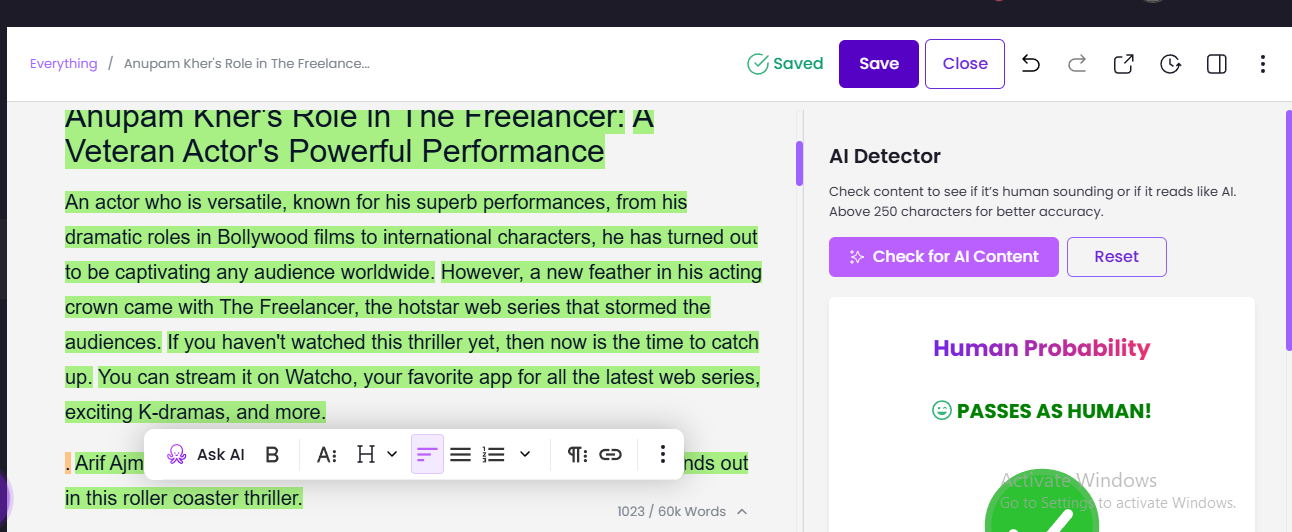Click the 'in this roller coaster thriller.' line
The height and width of the screenshot is (532, 1292).
[184, 498]
